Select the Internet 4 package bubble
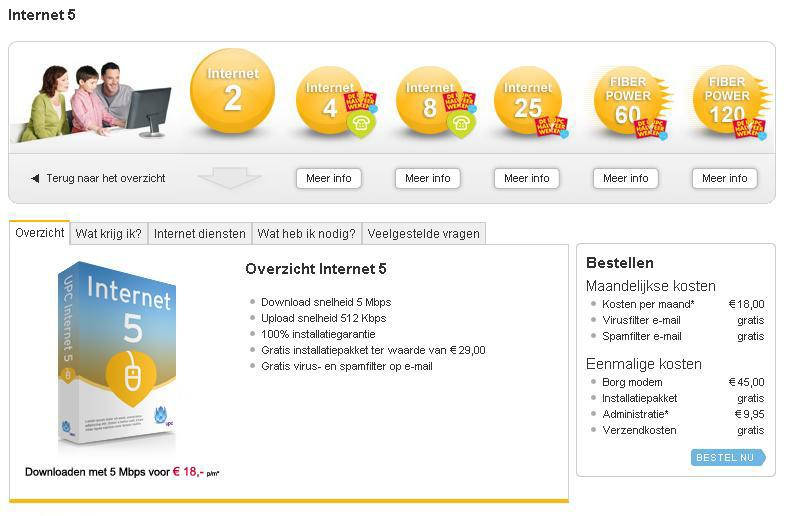The width and height of the screenshot is (794, 516). point(329,100)
